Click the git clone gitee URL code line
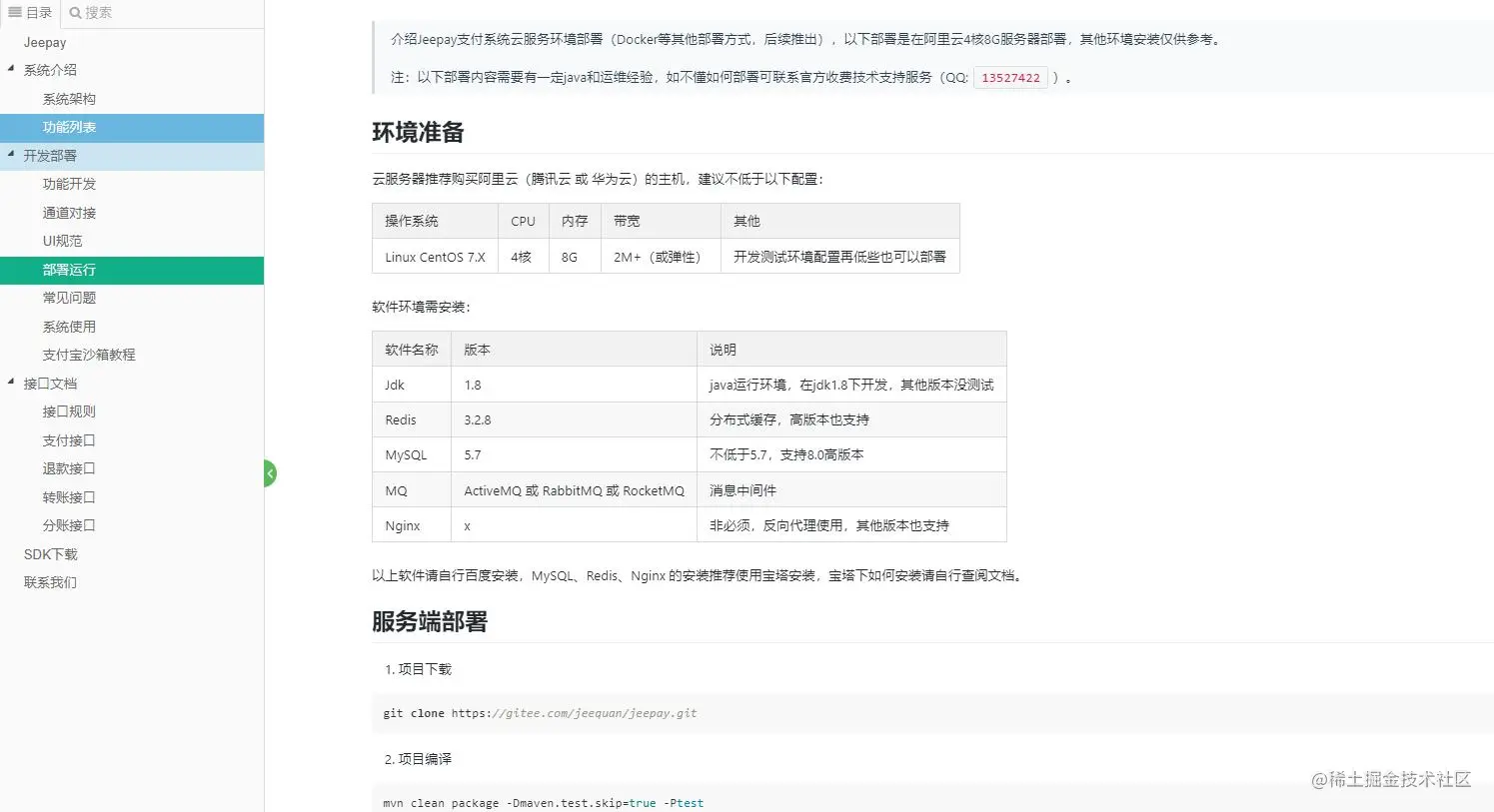Image resolution: width=1494 pixels, height=812 pixels. click(x=541, y=713)
